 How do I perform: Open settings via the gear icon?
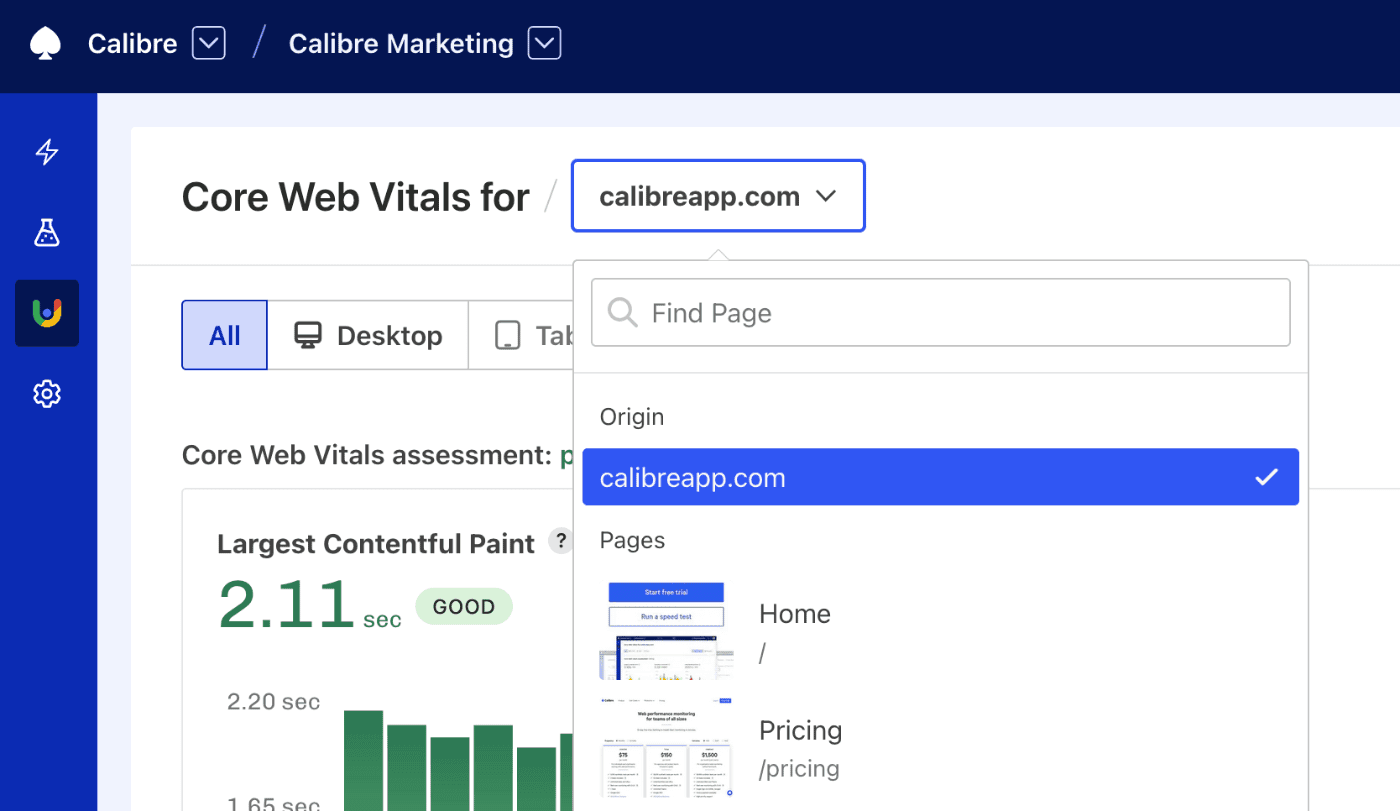pyautogui.click(x=47, y=394)
